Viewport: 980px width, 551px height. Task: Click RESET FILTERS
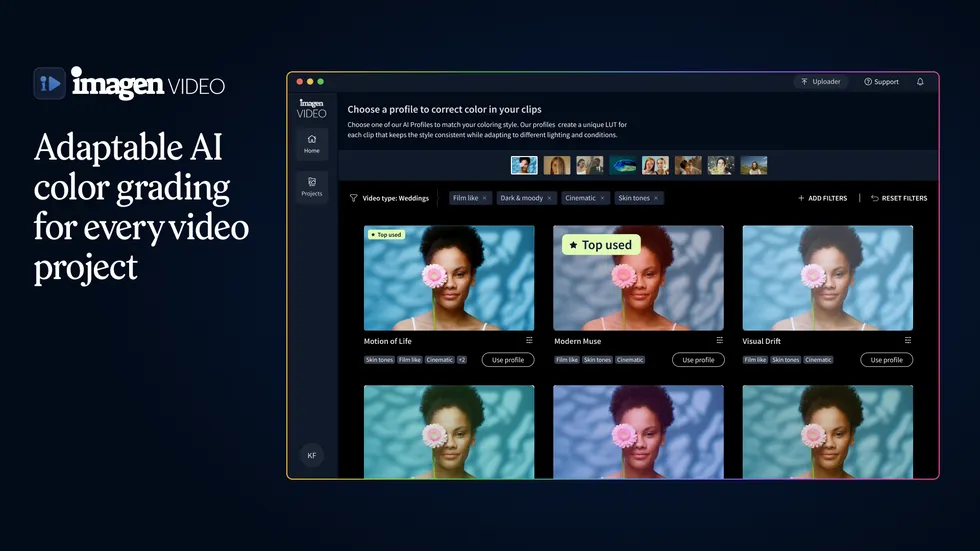point(898,198)
